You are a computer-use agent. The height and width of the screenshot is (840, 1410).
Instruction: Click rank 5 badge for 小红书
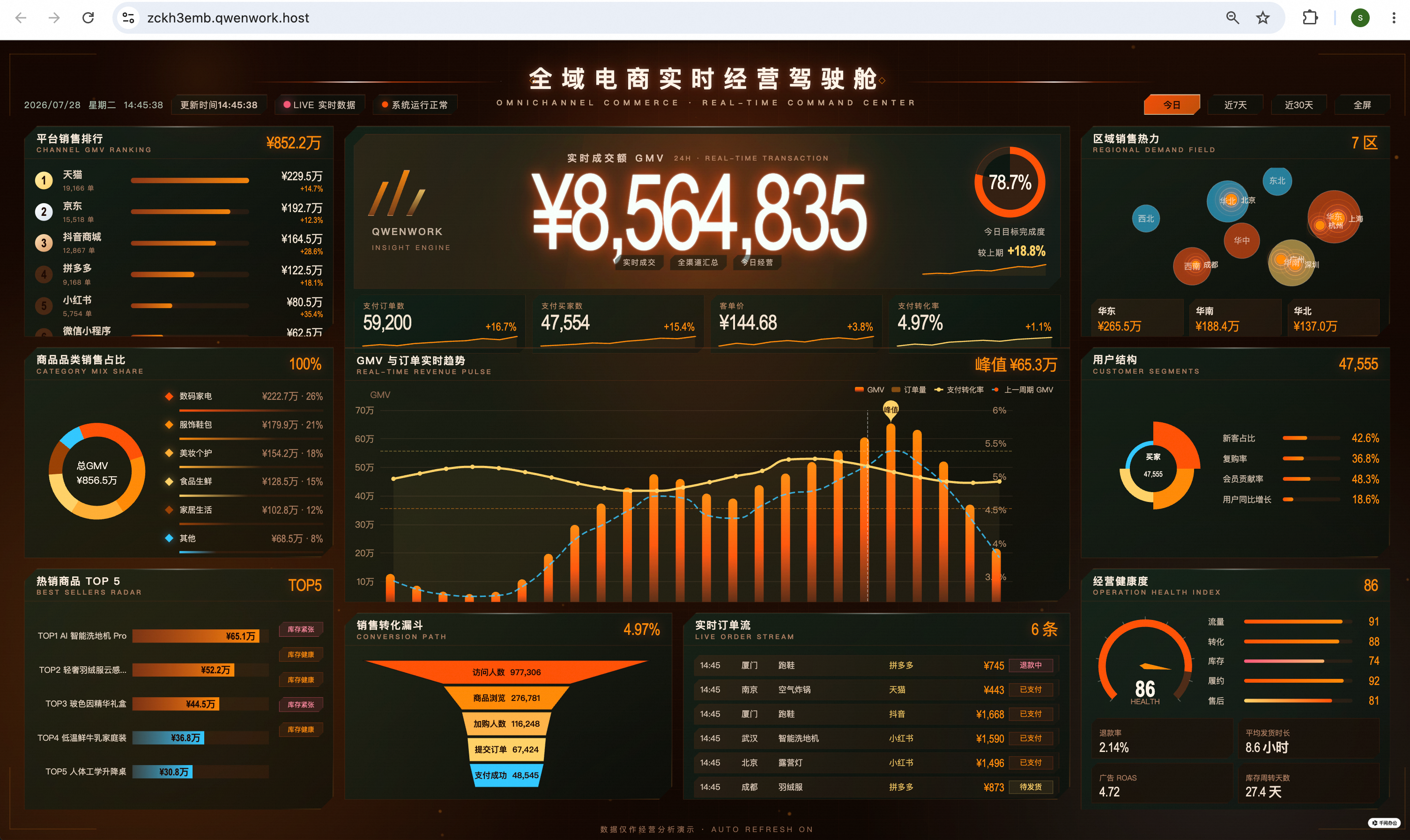pyautogui.click(x=44, y=306)
